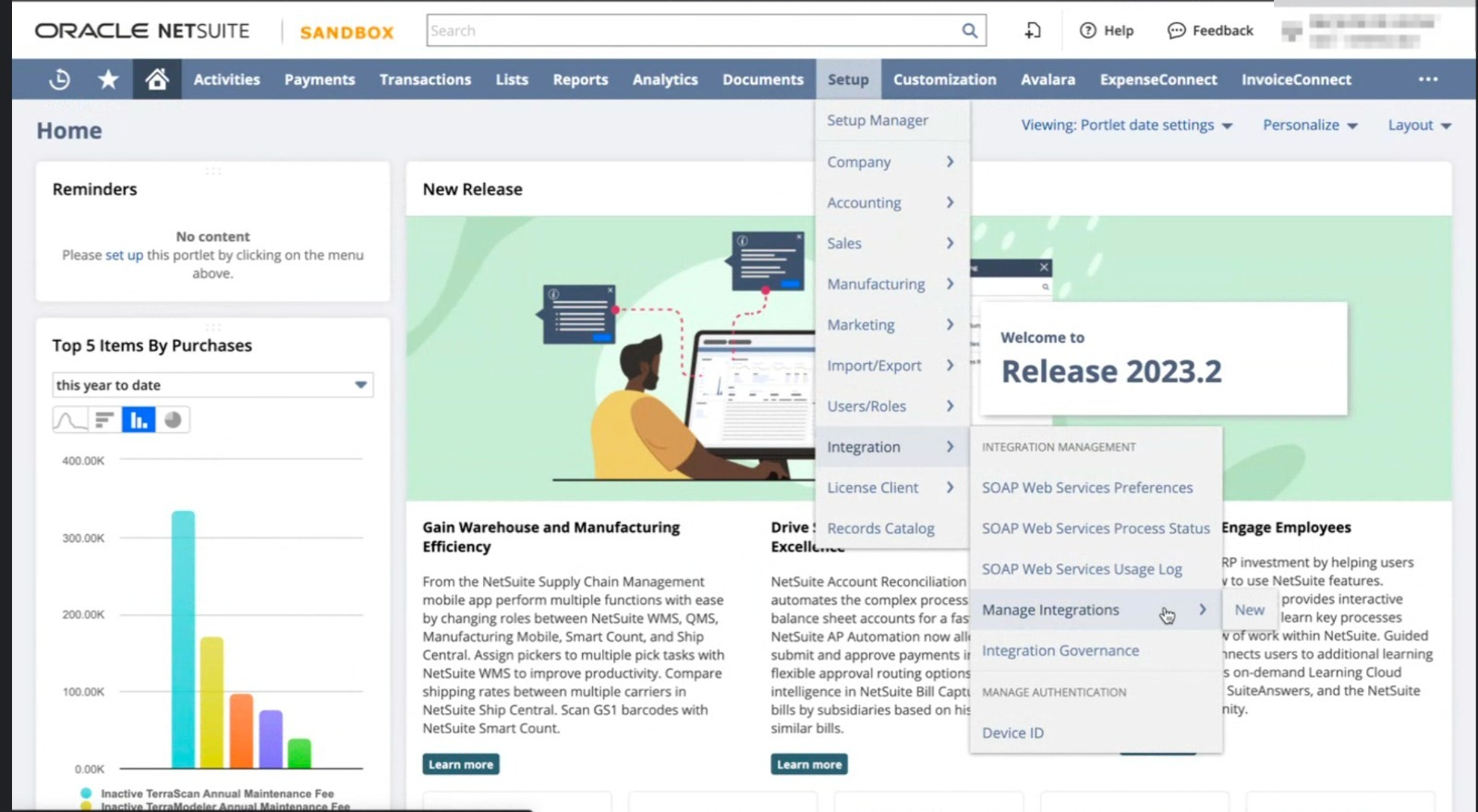Go to the Home house icon
The image size is (1478, 812).
point(157,79)
